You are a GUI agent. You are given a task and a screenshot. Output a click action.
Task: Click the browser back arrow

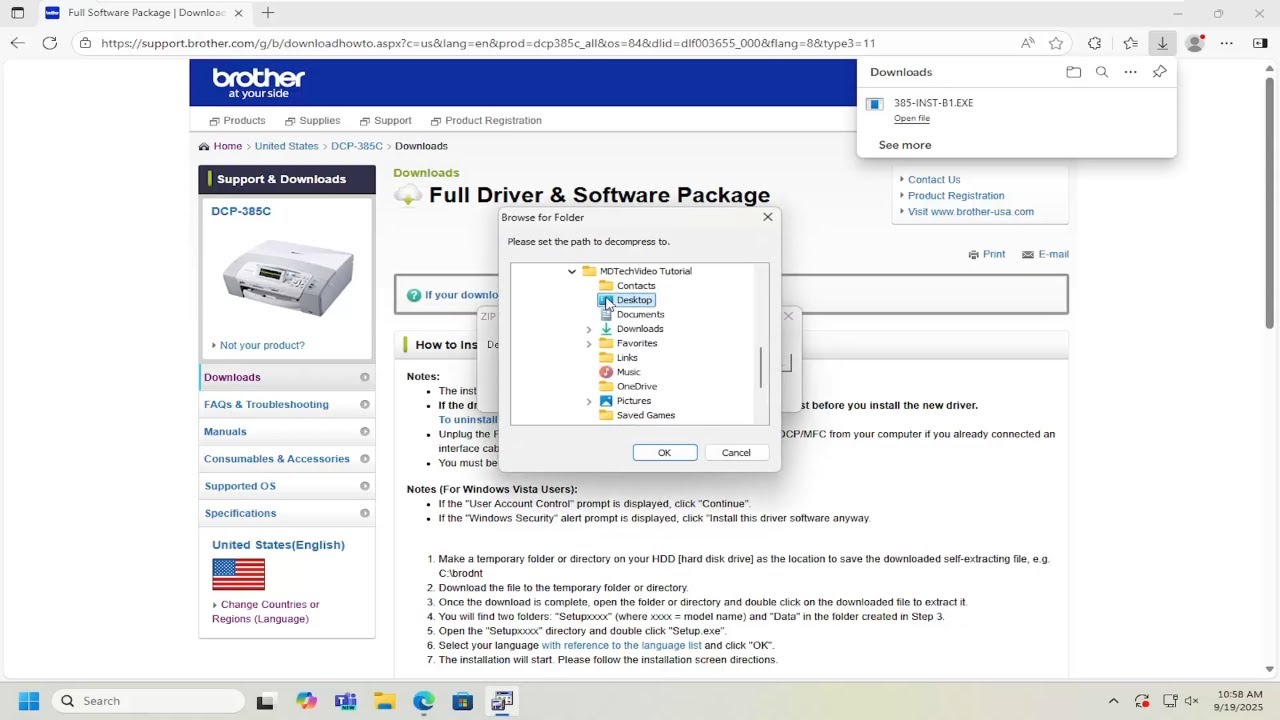point(17,43)
